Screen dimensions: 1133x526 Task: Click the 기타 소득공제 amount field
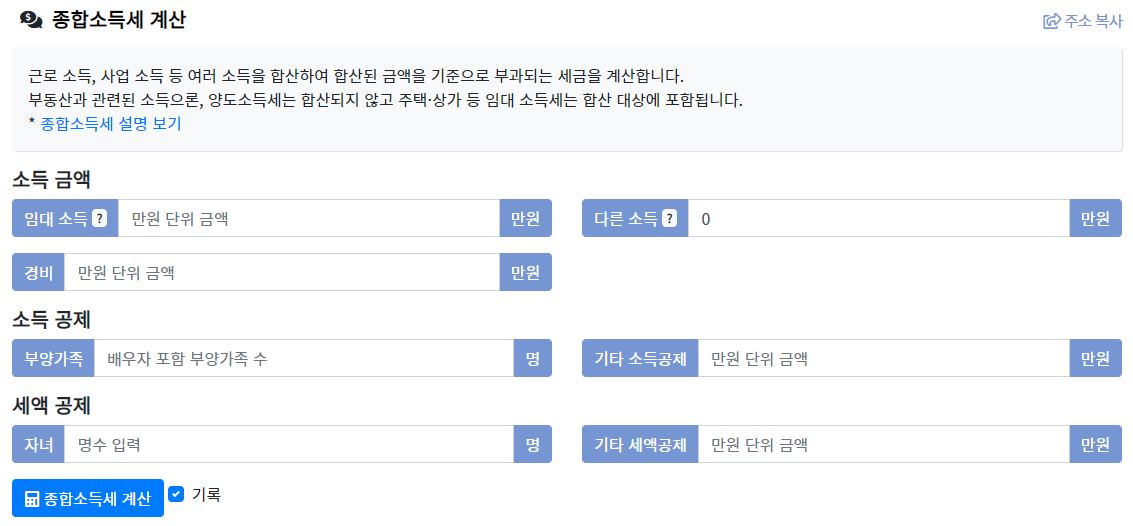pos(884,358)
